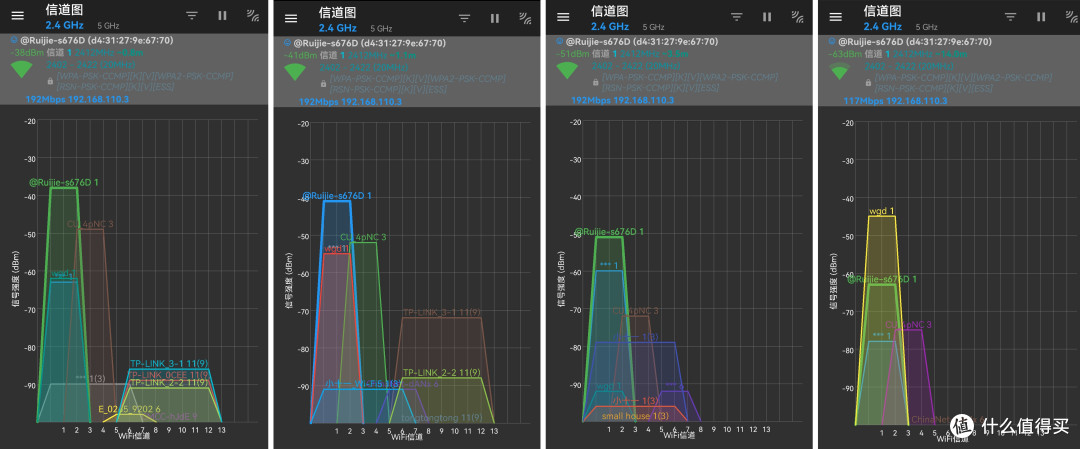
Task: Tap green signal strength icon in -38dBm screenshot
Action: 23,69
